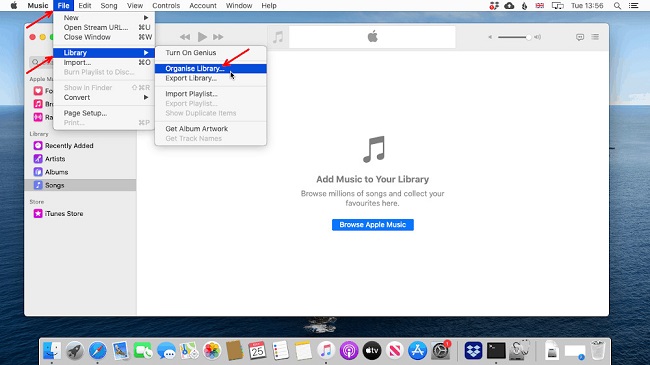Choose Open Stream URL item
The height and width of the screenshot is (365, 650).
[104, 27]
